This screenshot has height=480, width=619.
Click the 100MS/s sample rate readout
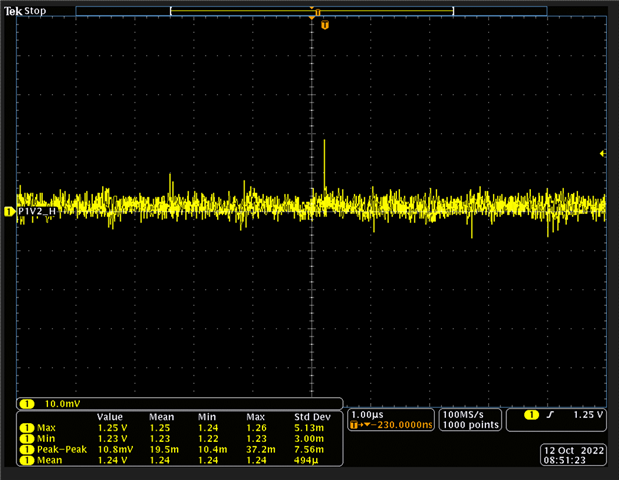tap(463, 414)
